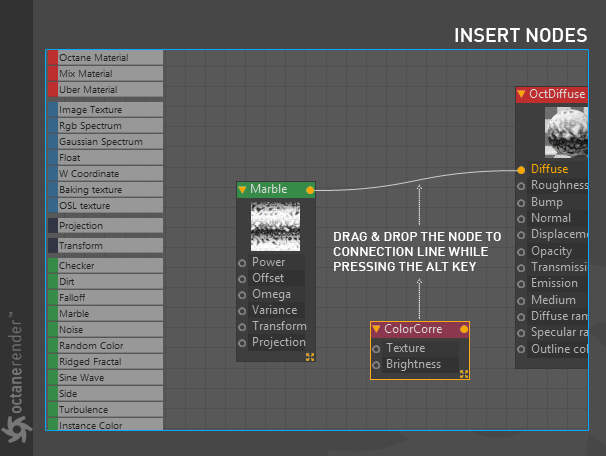Viewport: 606px width, 456px height.
Task: Collapse the Marble node with its triangle
Action: point(242,189)
